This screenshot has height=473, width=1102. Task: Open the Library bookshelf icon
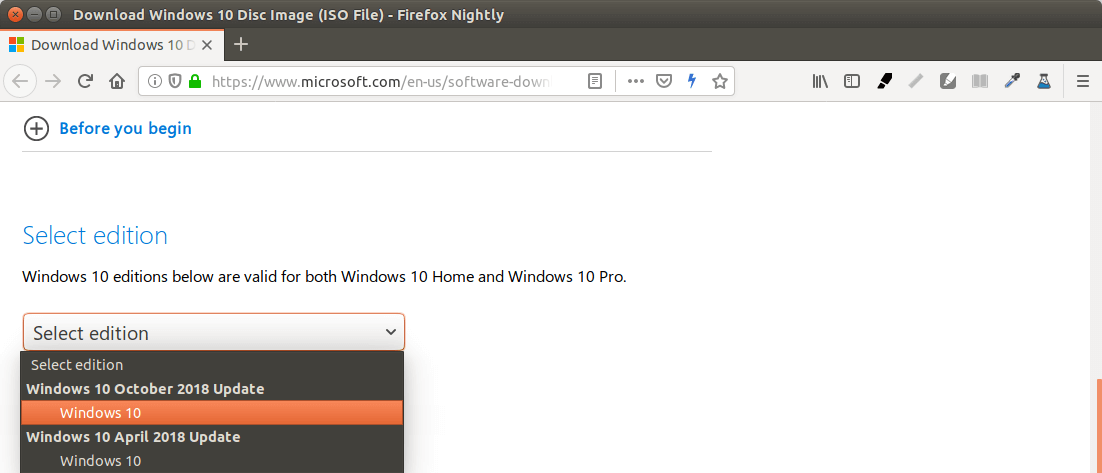820,81
